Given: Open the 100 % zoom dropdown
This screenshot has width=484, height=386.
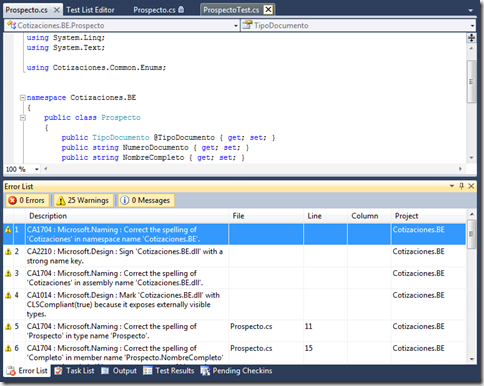Looking at the screenshot, I should tap(37, 169).
